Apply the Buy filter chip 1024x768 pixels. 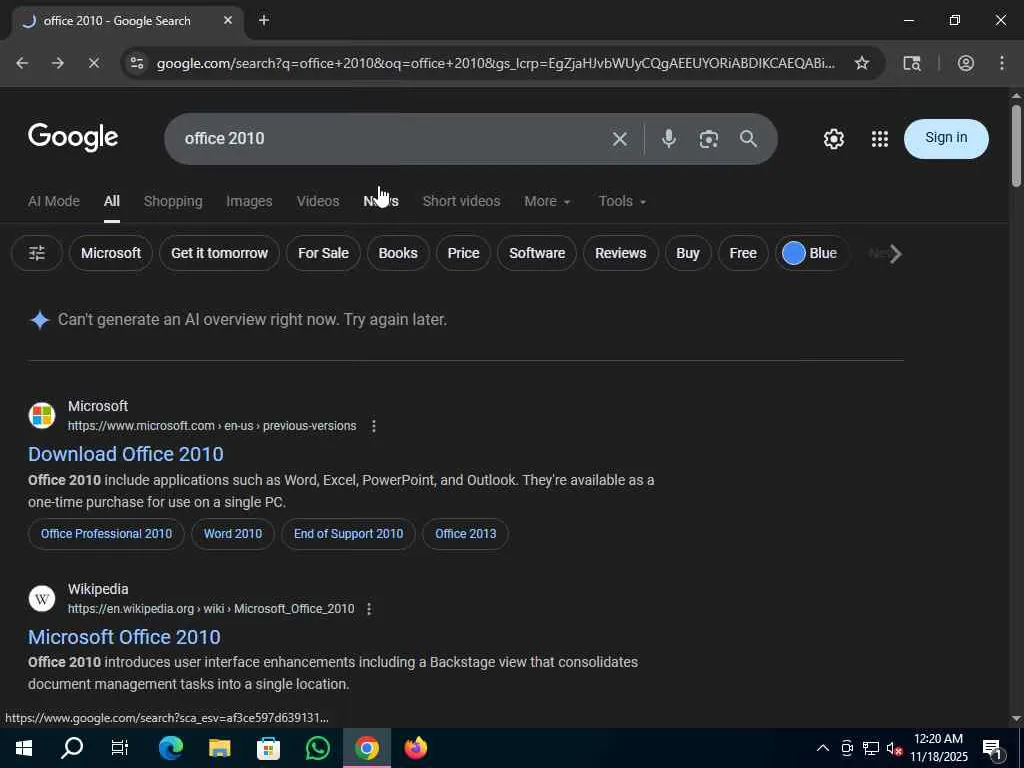pos(688,253)
